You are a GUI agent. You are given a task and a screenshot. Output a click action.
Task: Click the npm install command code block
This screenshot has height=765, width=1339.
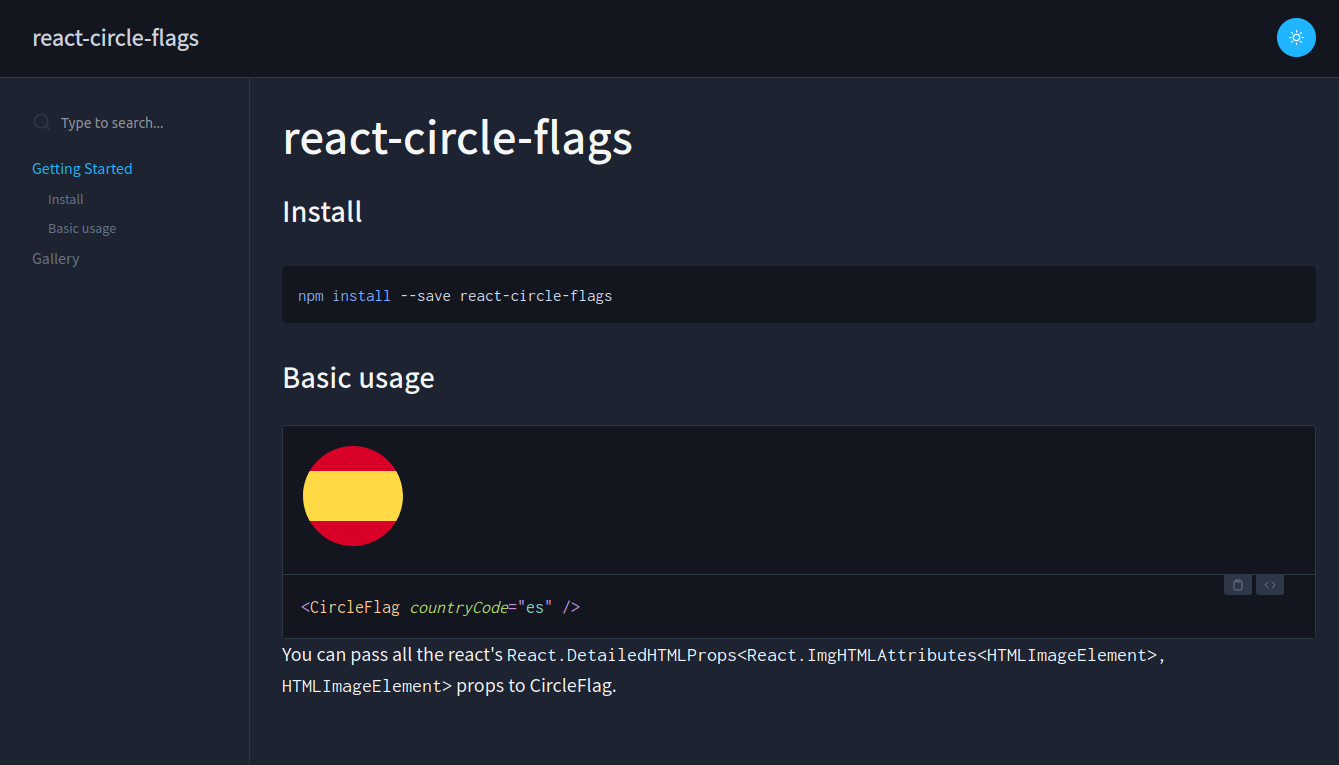pyautogui.click(x=455, y=296)
